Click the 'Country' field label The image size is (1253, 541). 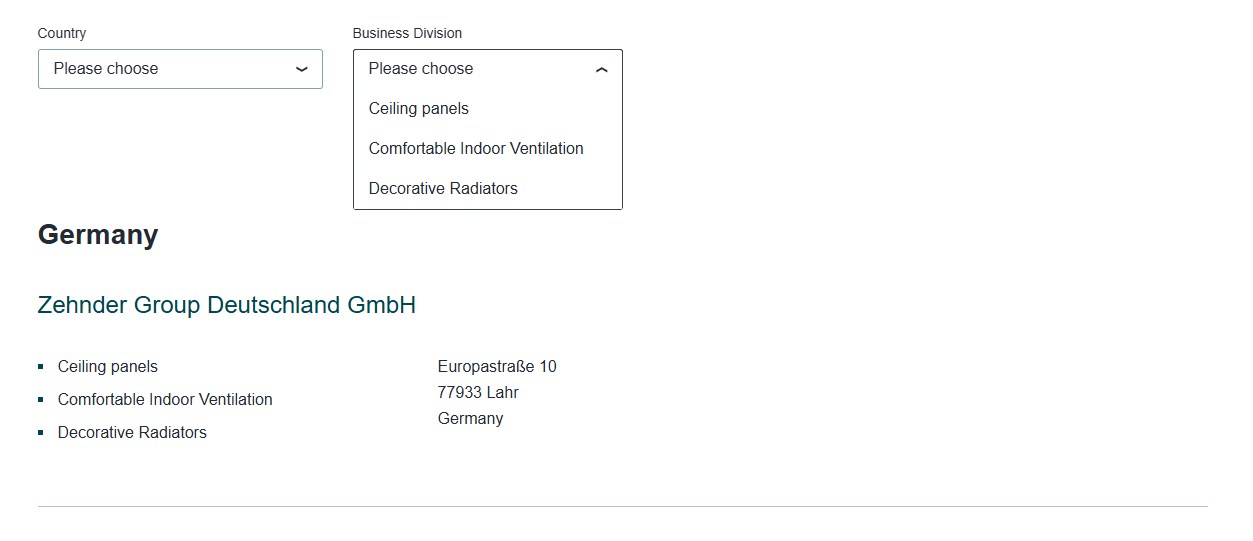tap(62, 33)
